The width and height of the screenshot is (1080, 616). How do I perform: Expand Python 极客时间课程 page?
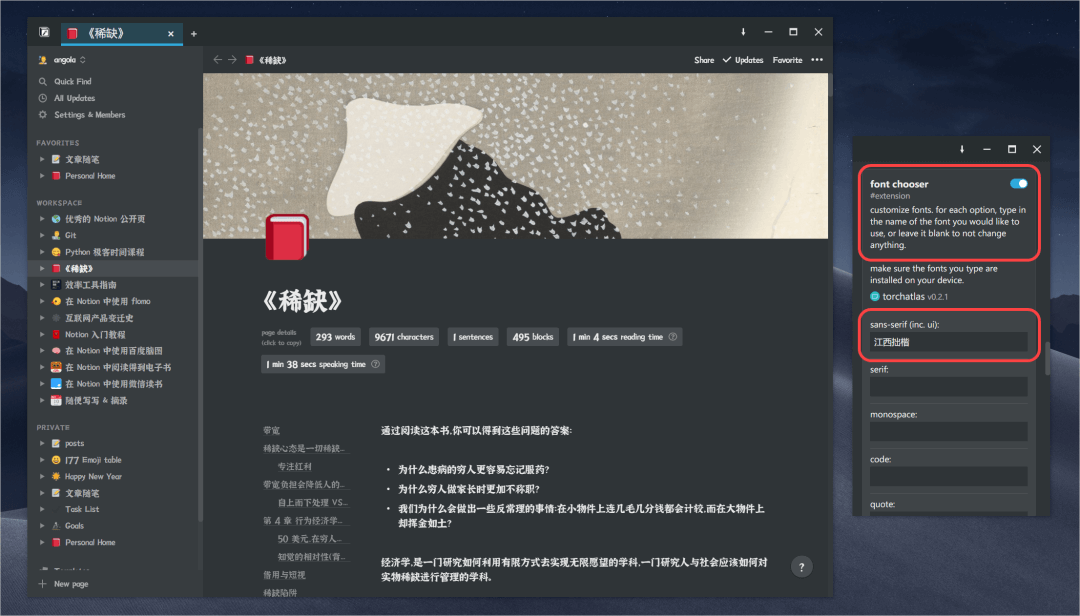(42, 251)
